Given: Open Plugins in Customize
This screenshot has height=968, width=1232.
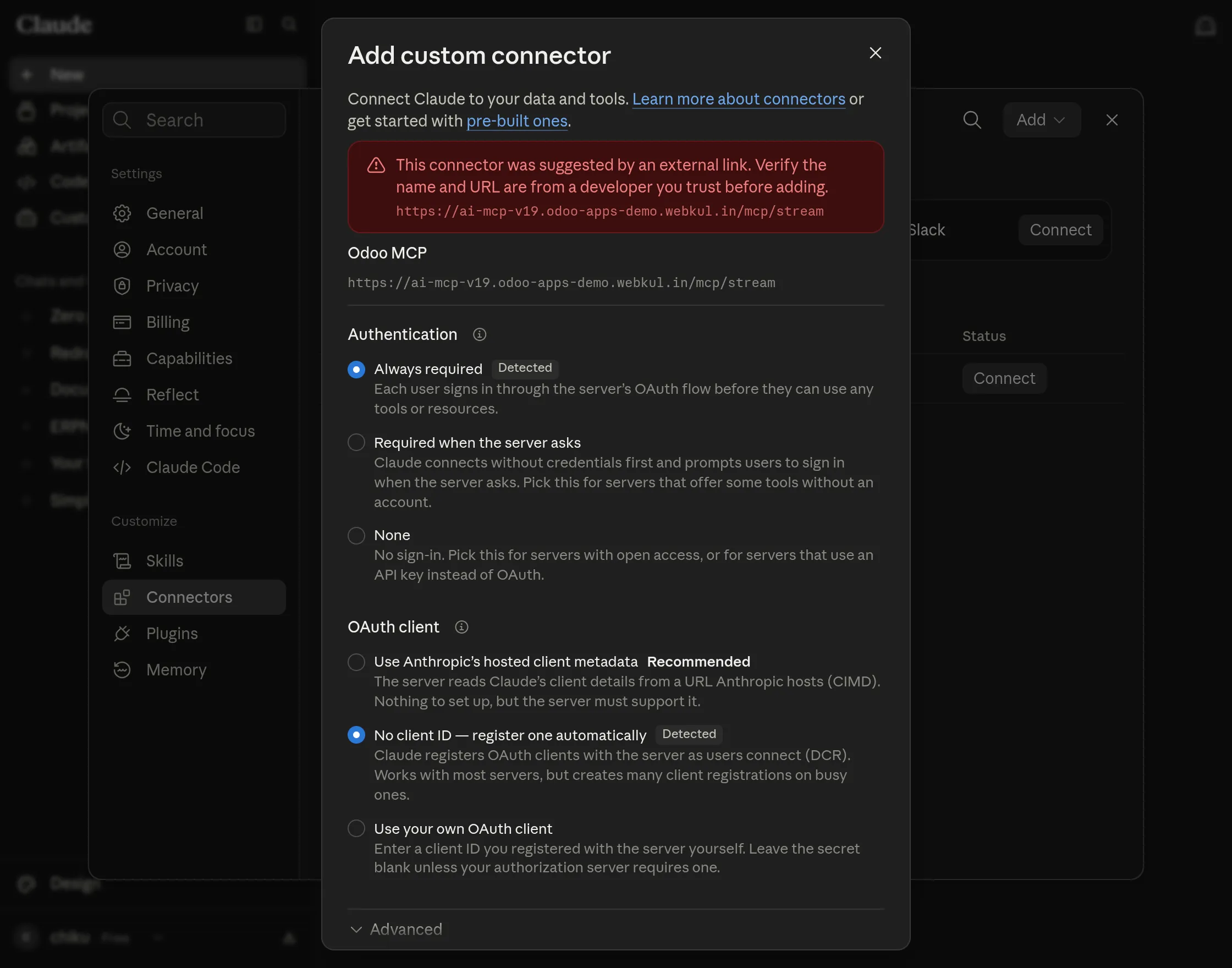Looking at the screenshot, I should (194, 633).
